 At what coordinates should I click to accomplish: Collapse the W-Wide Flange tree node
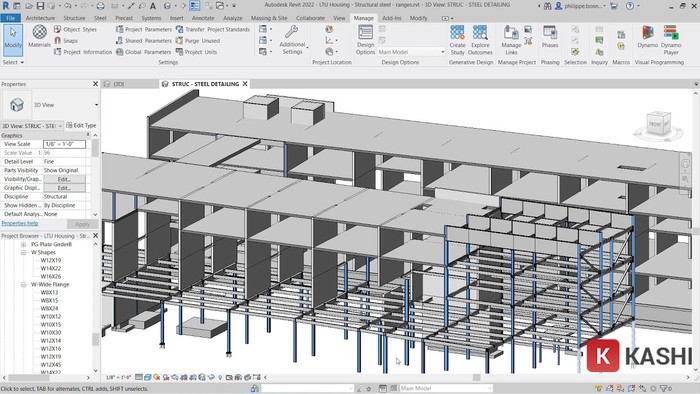pos(23,285)
